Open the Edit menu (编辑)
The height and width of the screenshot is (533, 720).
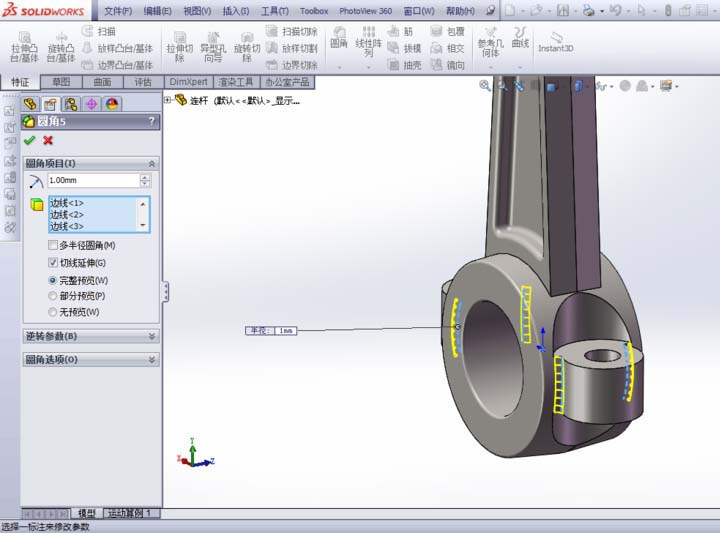click(x=158, y=11)
